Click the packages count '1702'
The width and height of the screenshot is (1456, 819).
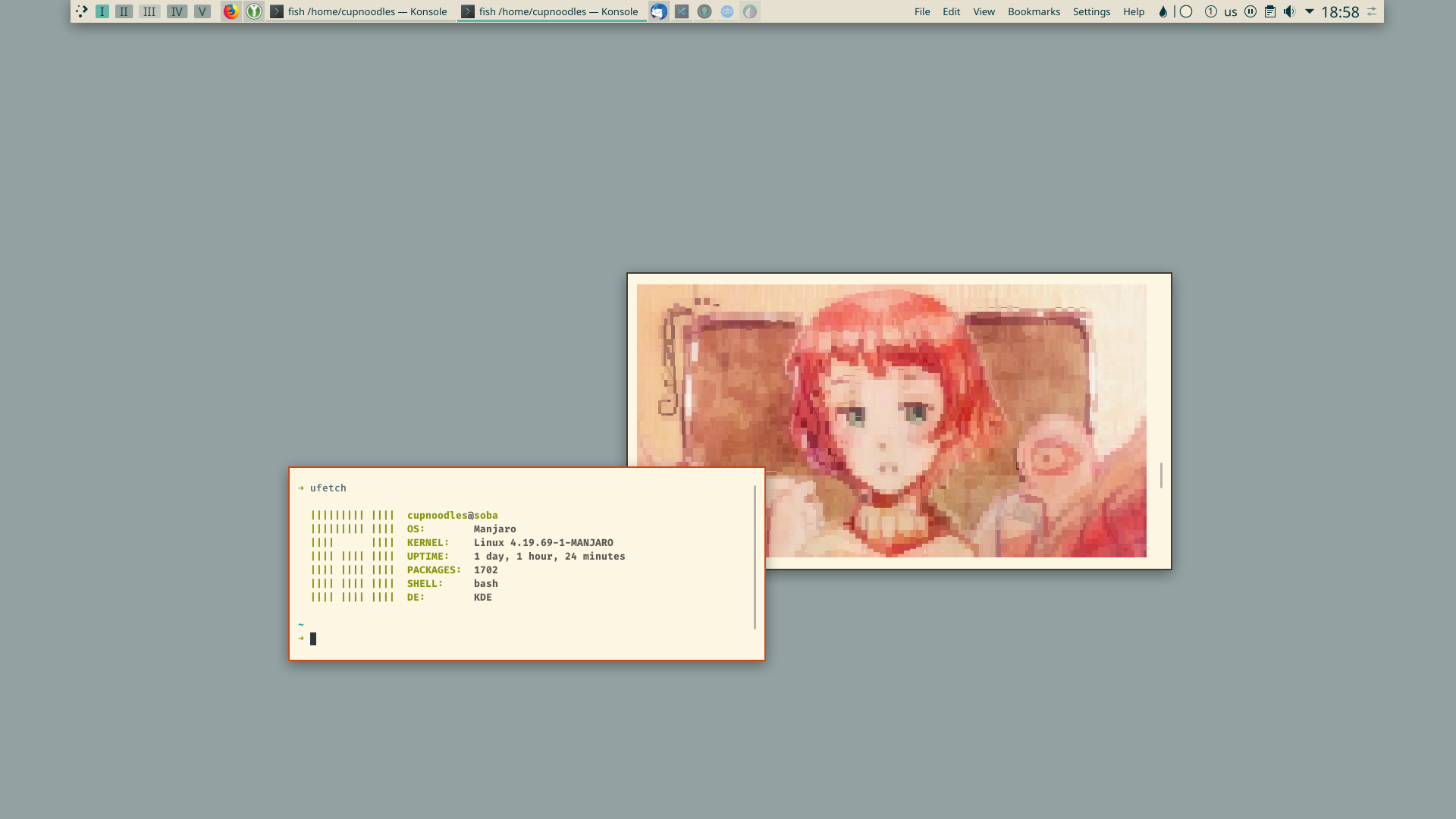click(x=485, y=570)
